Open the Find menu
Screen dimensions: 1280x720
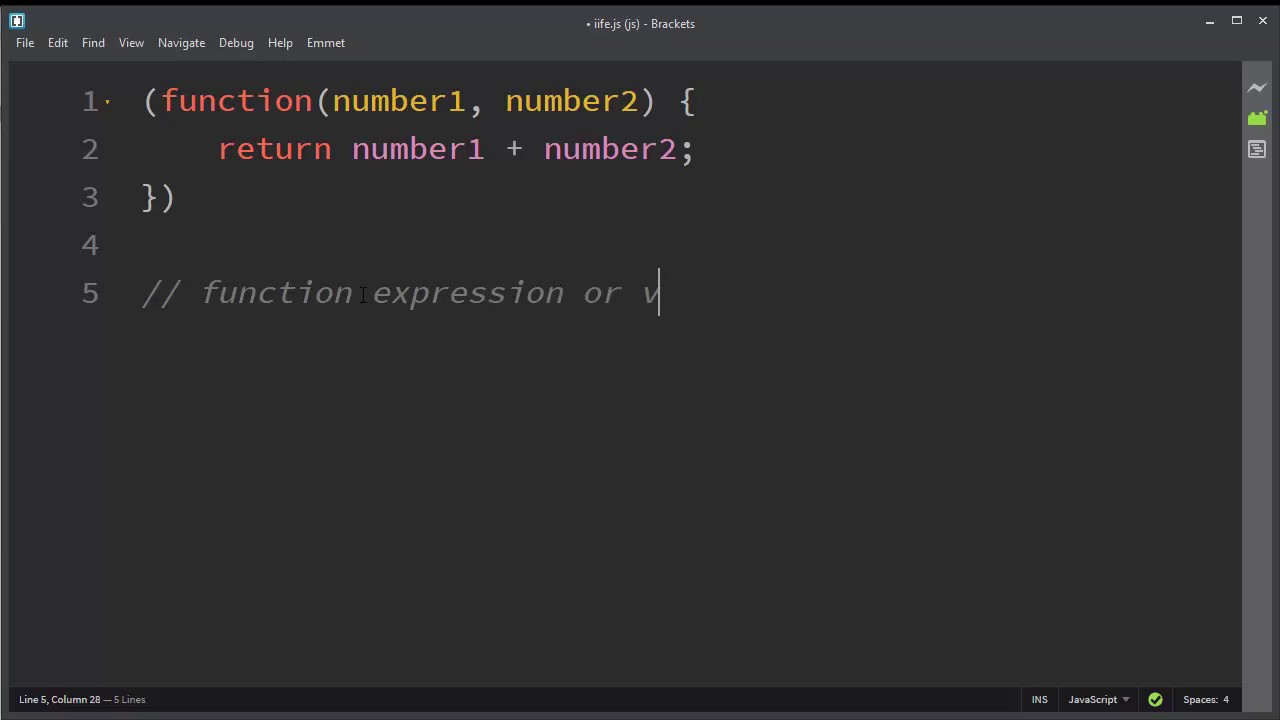(93, 43)
